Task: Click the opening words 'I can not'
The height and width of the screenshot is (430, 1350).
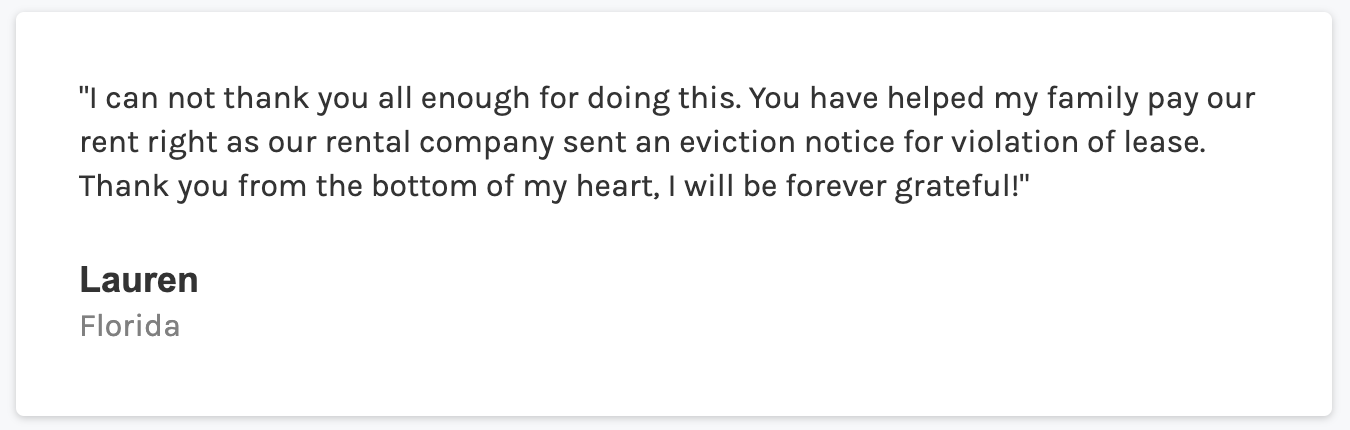Action: [132, 100]
